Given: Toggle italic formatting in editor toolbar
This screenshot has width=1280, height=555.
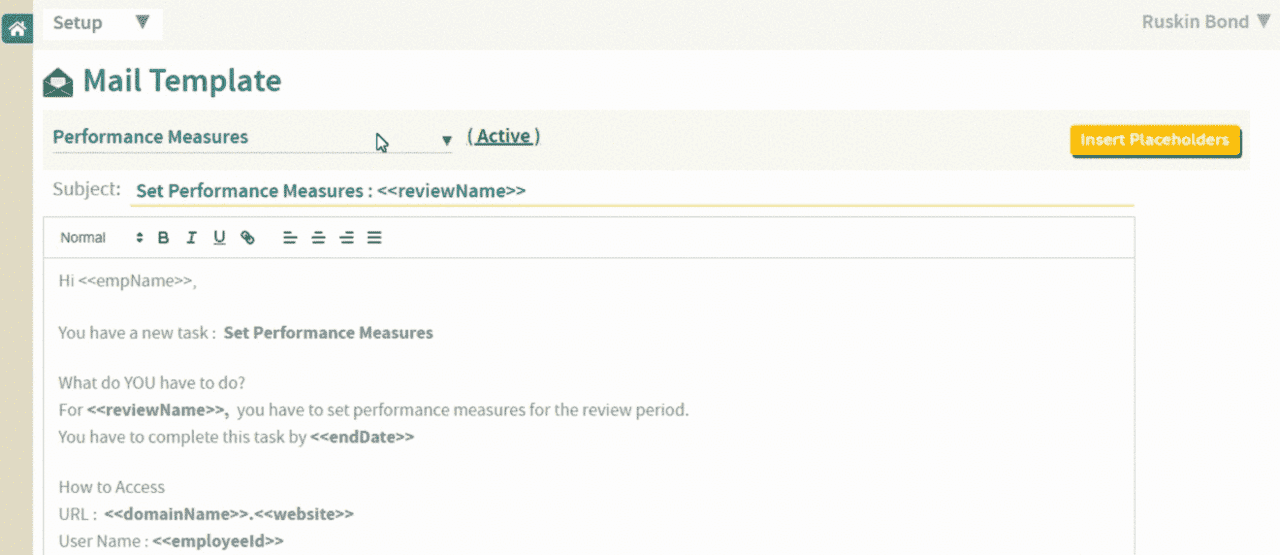Looking at the screenshot, I should (191, 238).
